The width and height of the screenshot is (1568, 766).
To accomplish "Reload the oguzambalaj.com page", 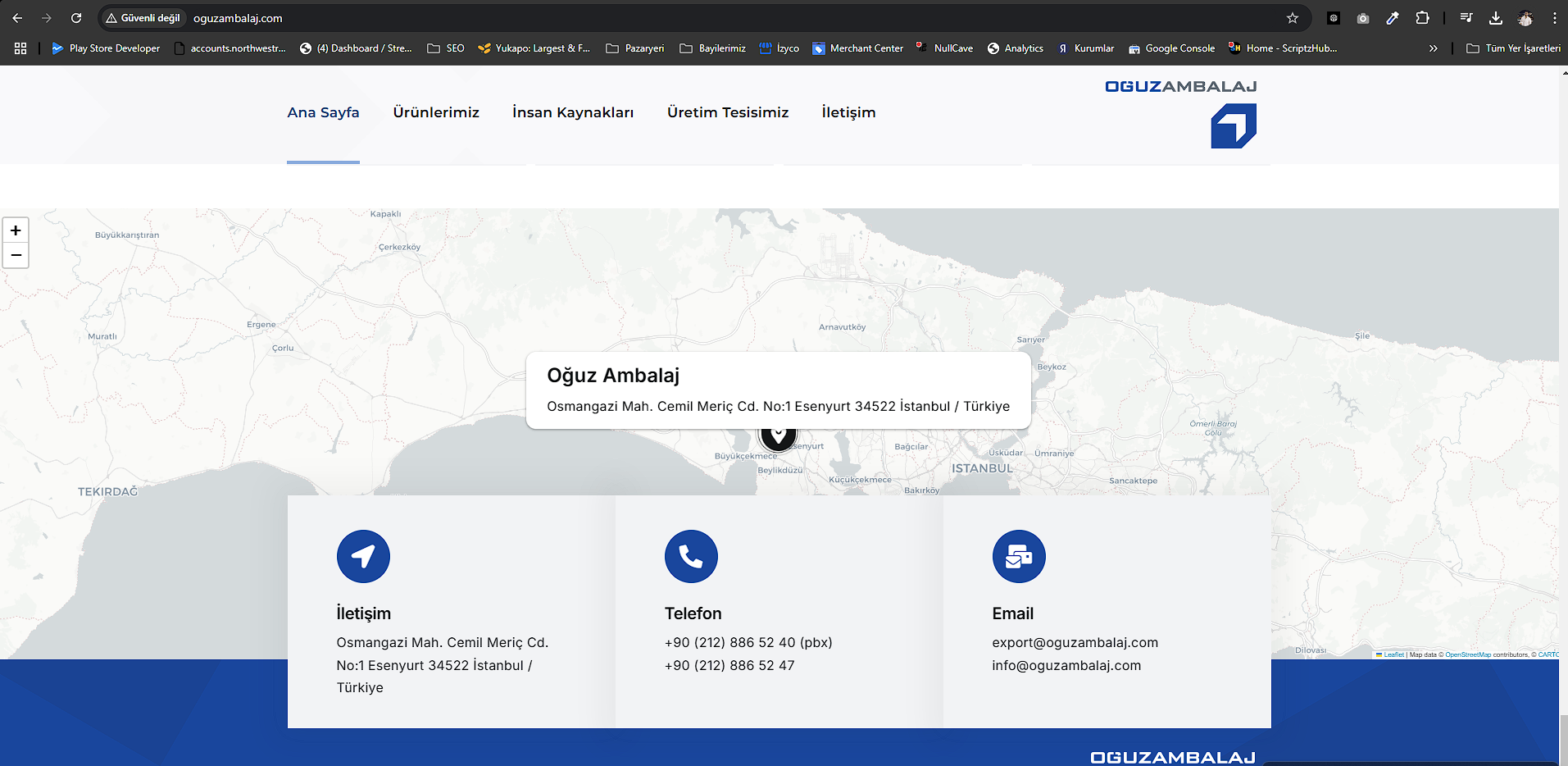I will [76, 18].
